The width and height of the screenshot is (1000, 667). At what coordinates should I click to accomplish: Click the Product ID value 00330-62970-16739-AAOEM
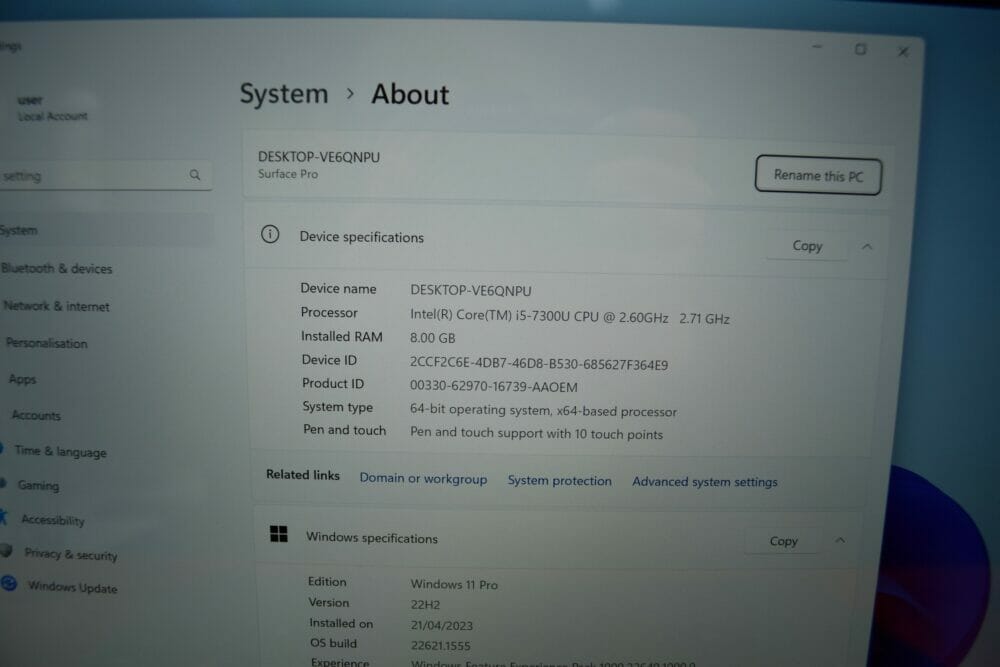click(x=494, y=386)
